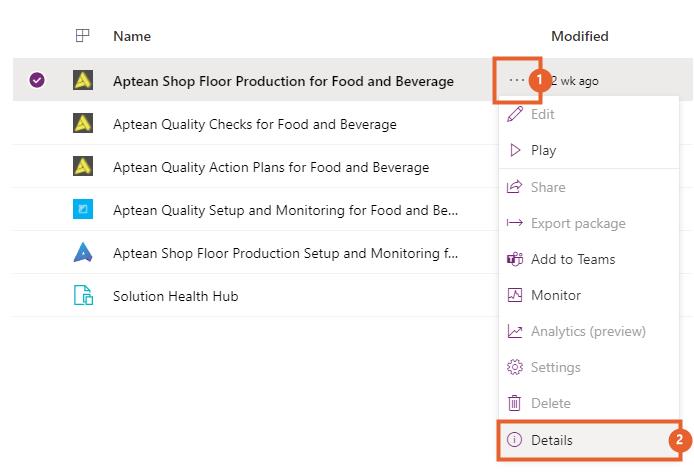The image size is (694, 472).
Task: Click the Aptean Shop Floor Production app icon
Action: pyautogui.click(x=83, y=80)
